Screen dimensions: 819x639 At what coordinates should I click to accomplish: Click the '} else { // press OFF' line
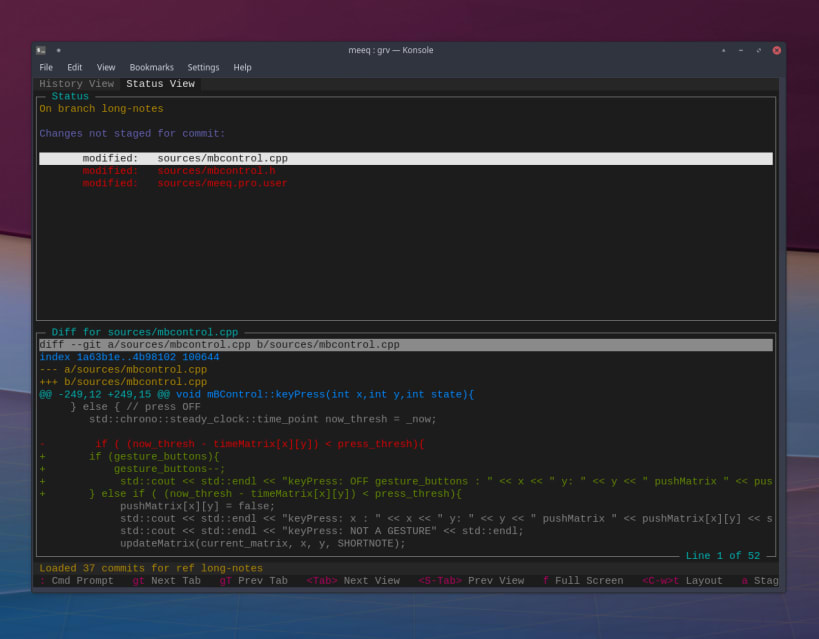pos(135,407)
